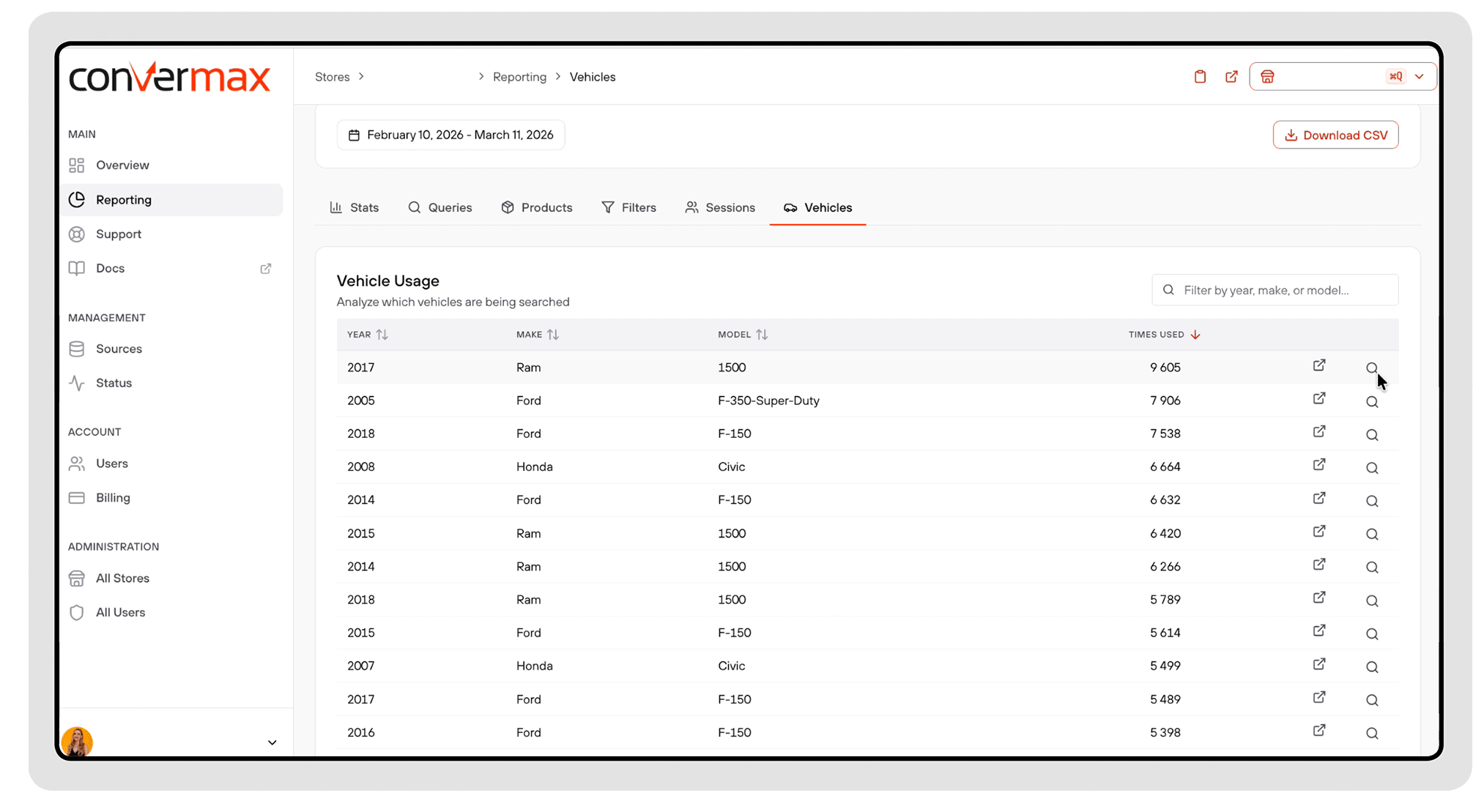
Task: Click the clipboard icon in top header
Action: pyautogui.click(x=1200, y=77)
